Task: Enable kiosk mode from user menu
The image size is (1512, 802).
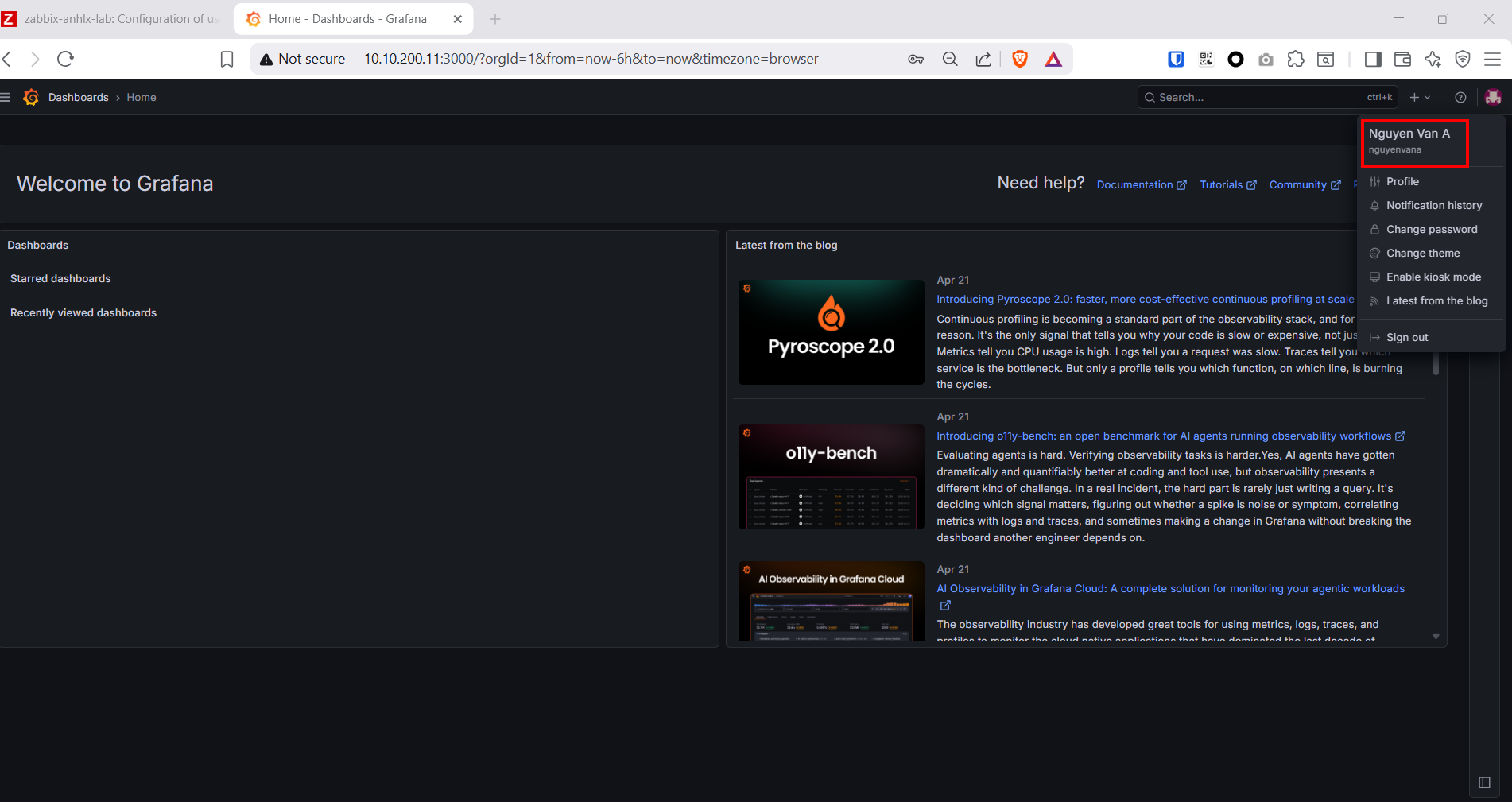Action: tap(1433, 277)
